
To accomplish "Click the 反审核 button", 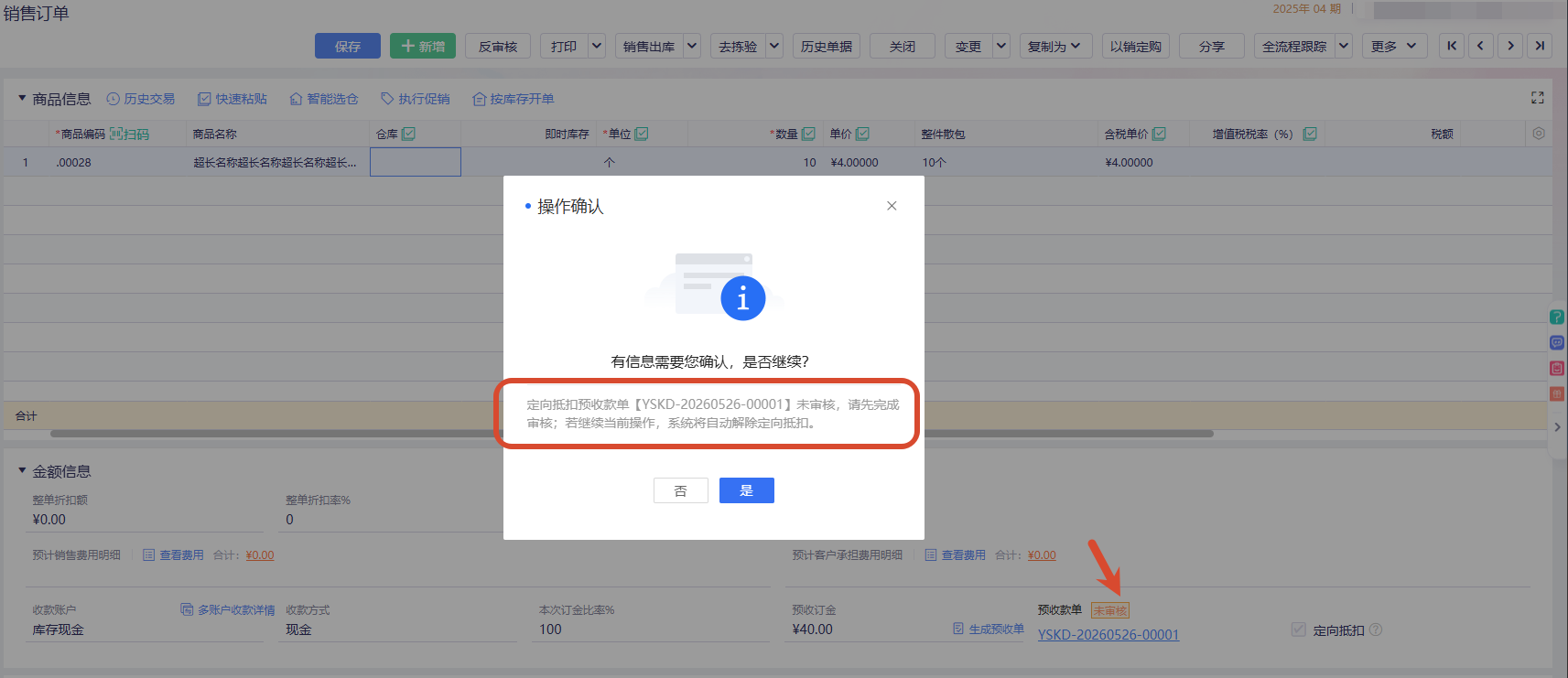I will 498,46.
